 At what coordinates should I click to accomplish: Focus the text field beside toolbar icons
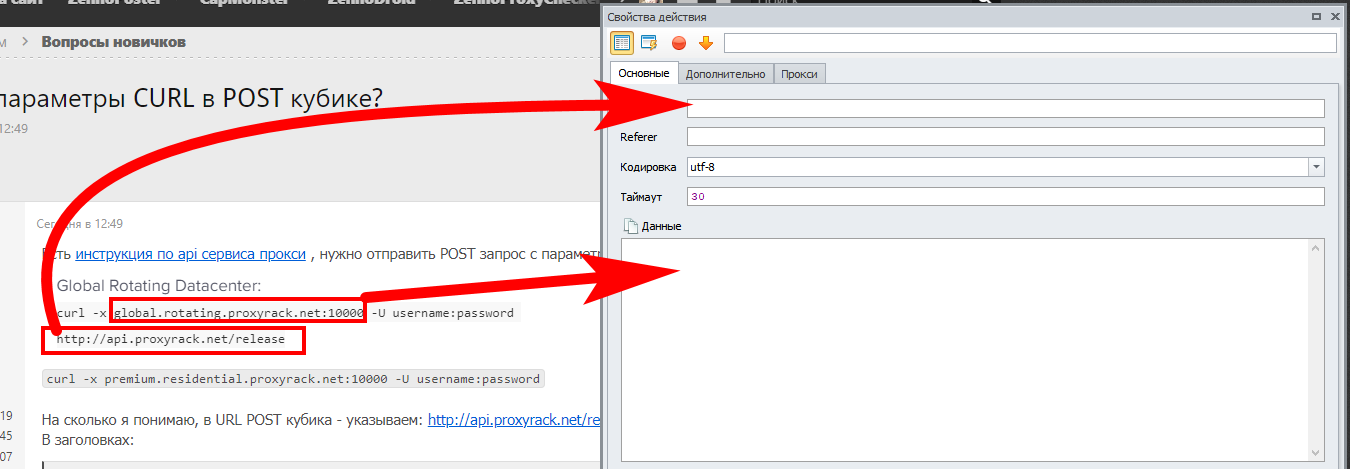click(1030, 43)
